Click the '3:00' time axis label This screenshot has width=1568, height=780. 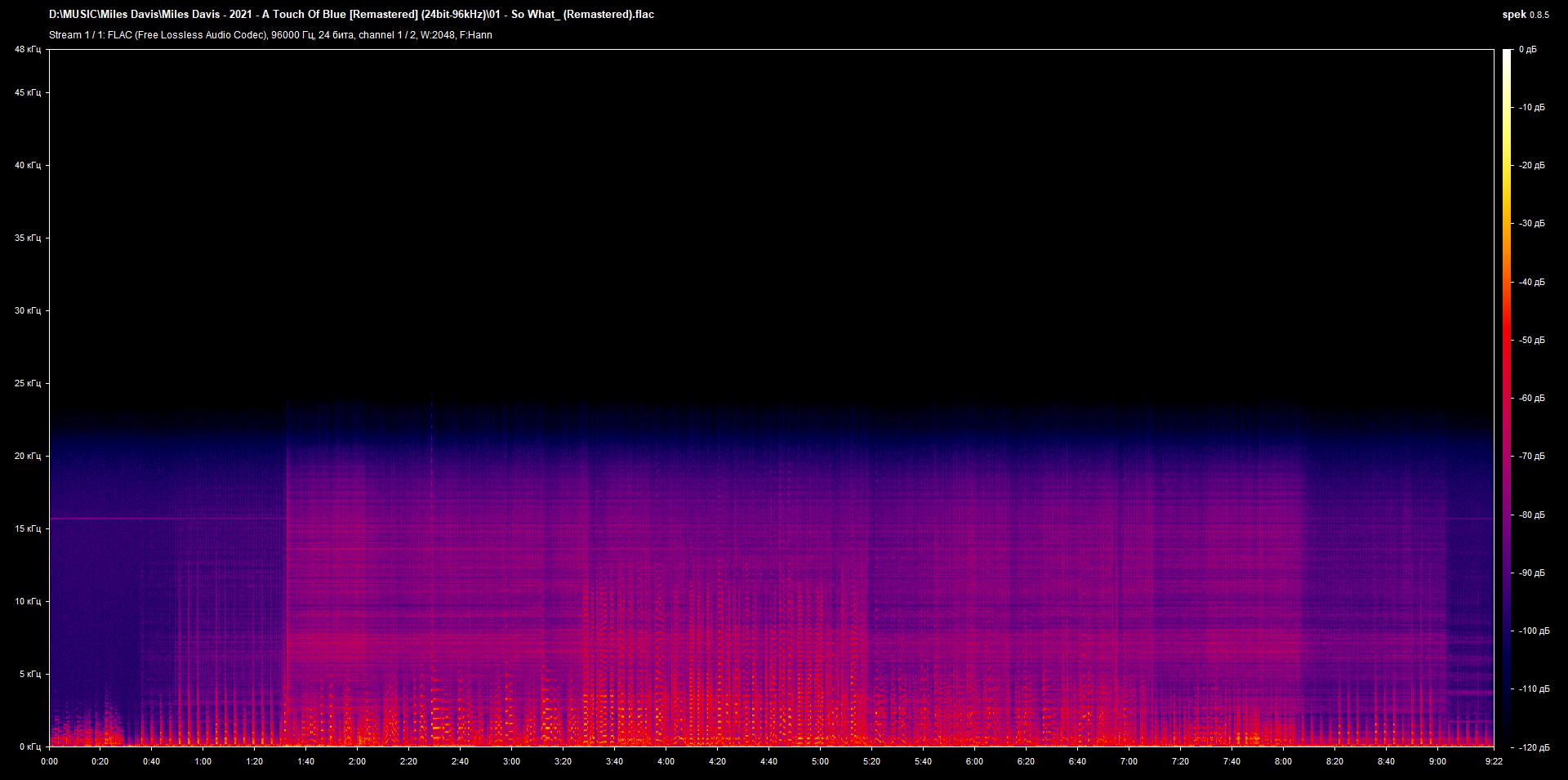click(x=512, y=762)
